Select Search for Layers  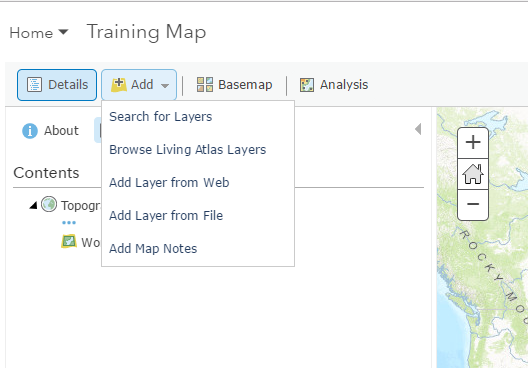point(161,116)
